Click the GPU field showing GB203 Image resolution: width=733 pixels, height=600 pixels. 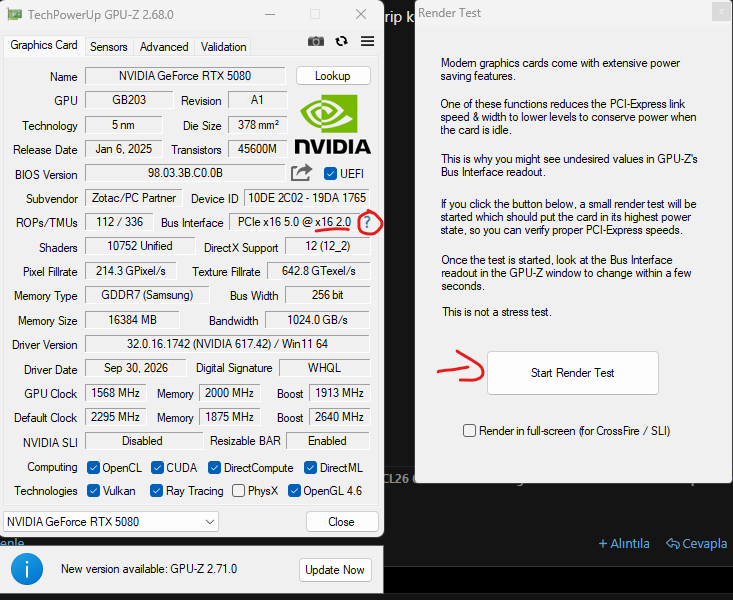coord(129,100)
